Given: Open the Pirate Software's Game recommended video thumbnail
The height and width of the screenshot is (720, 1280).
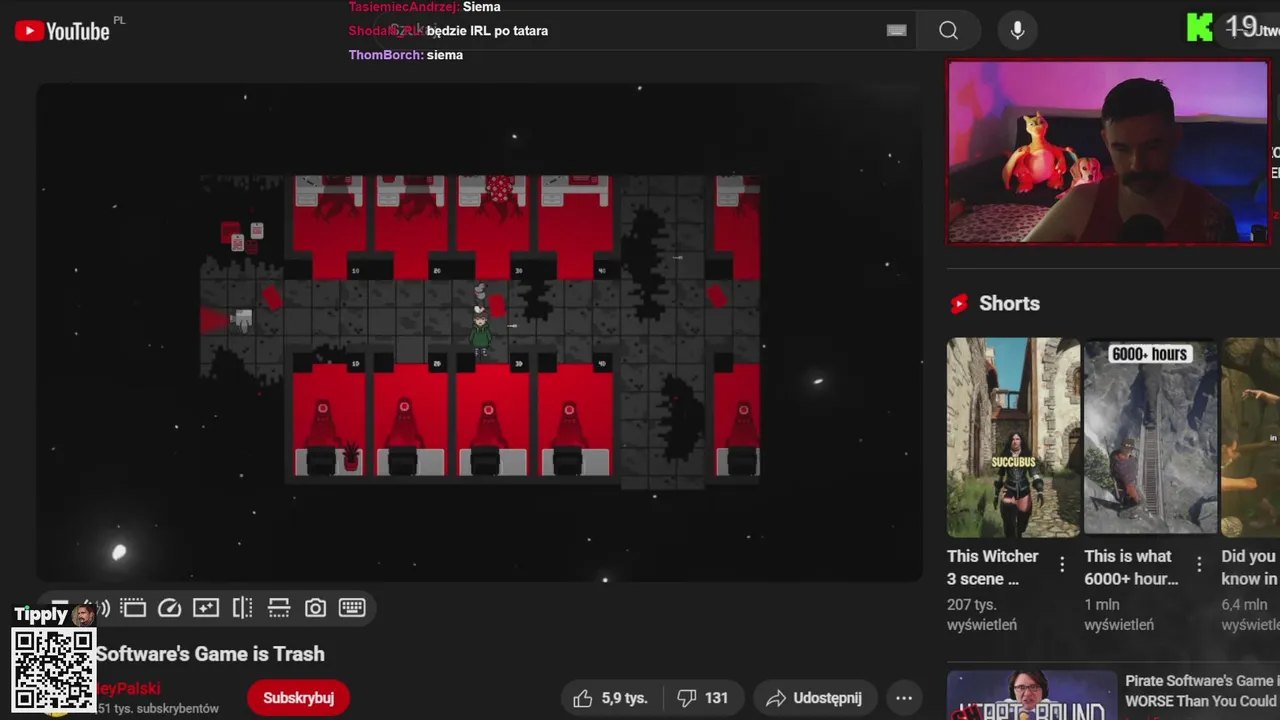Looking at the screenshot, I should 1031,695.
